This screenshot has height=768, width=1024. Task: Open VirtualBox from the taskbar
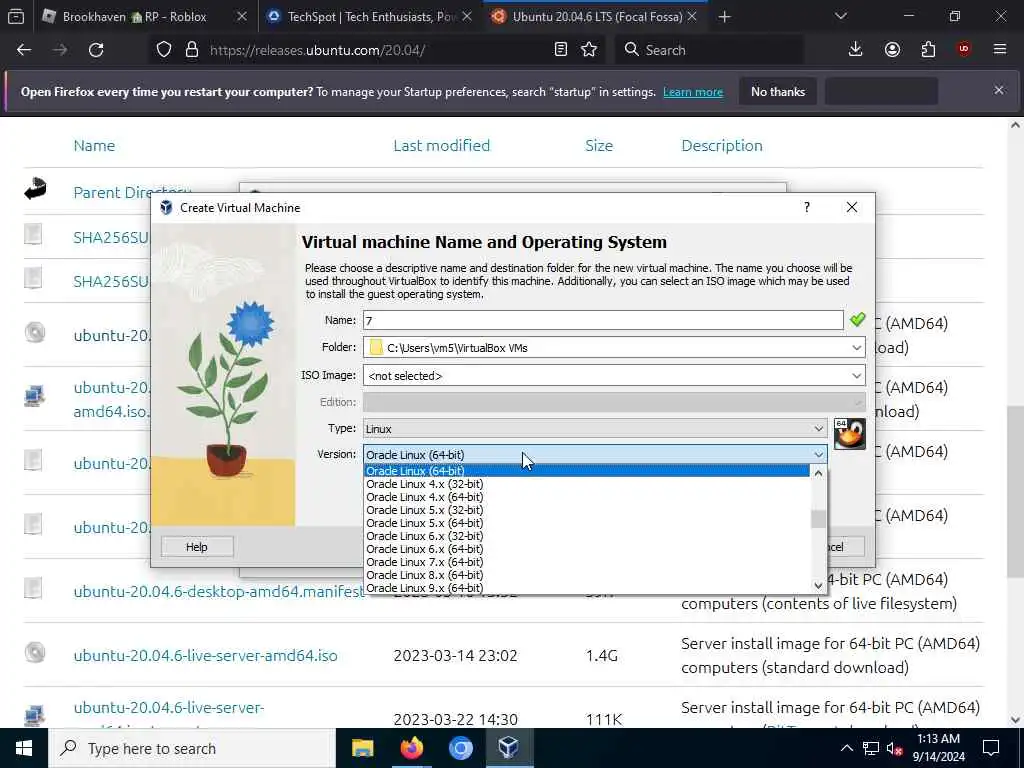pos(509,748)
